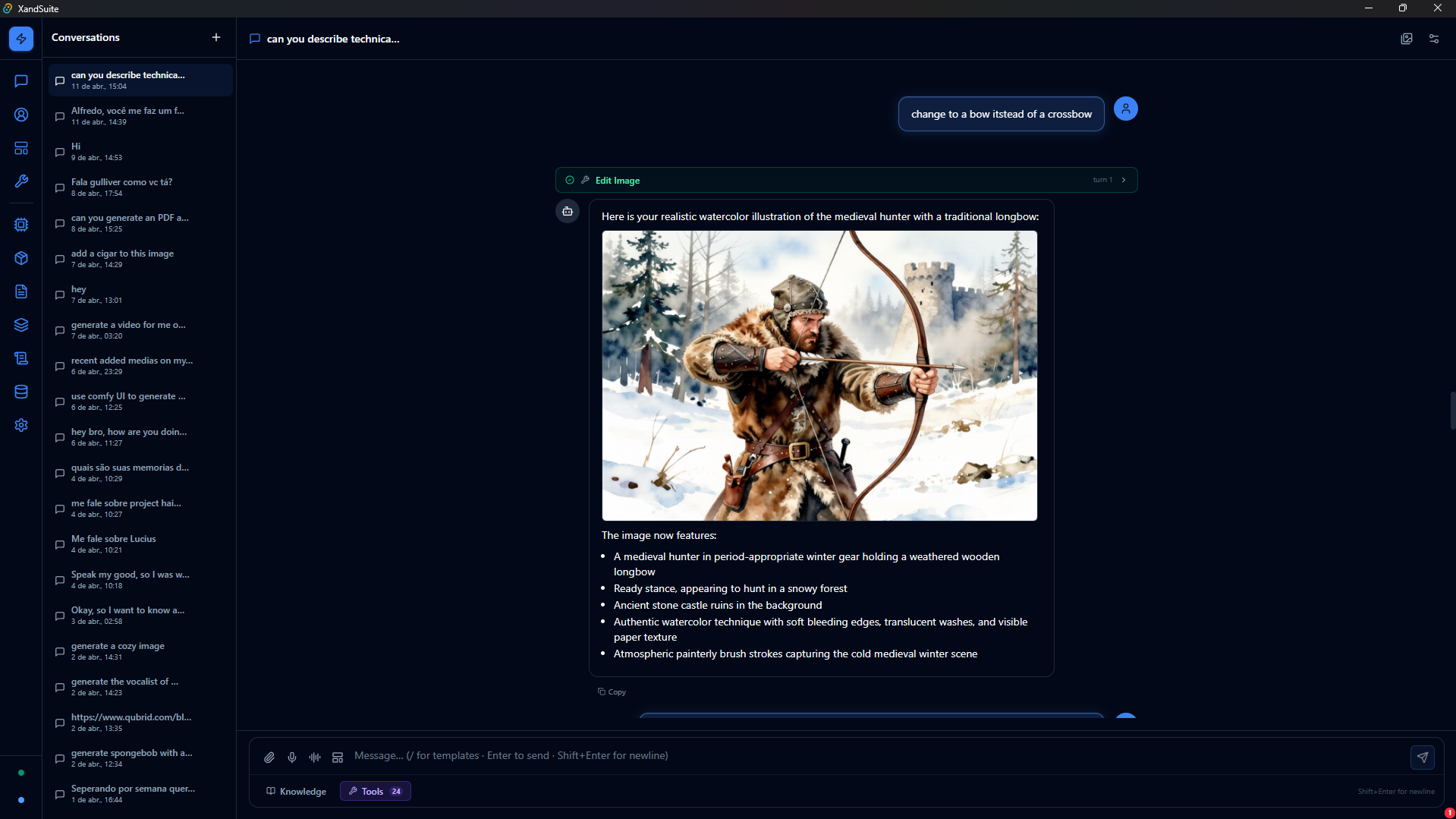Expand the turn 1 chevron
1456x819 pixels.
point(1124,179)
